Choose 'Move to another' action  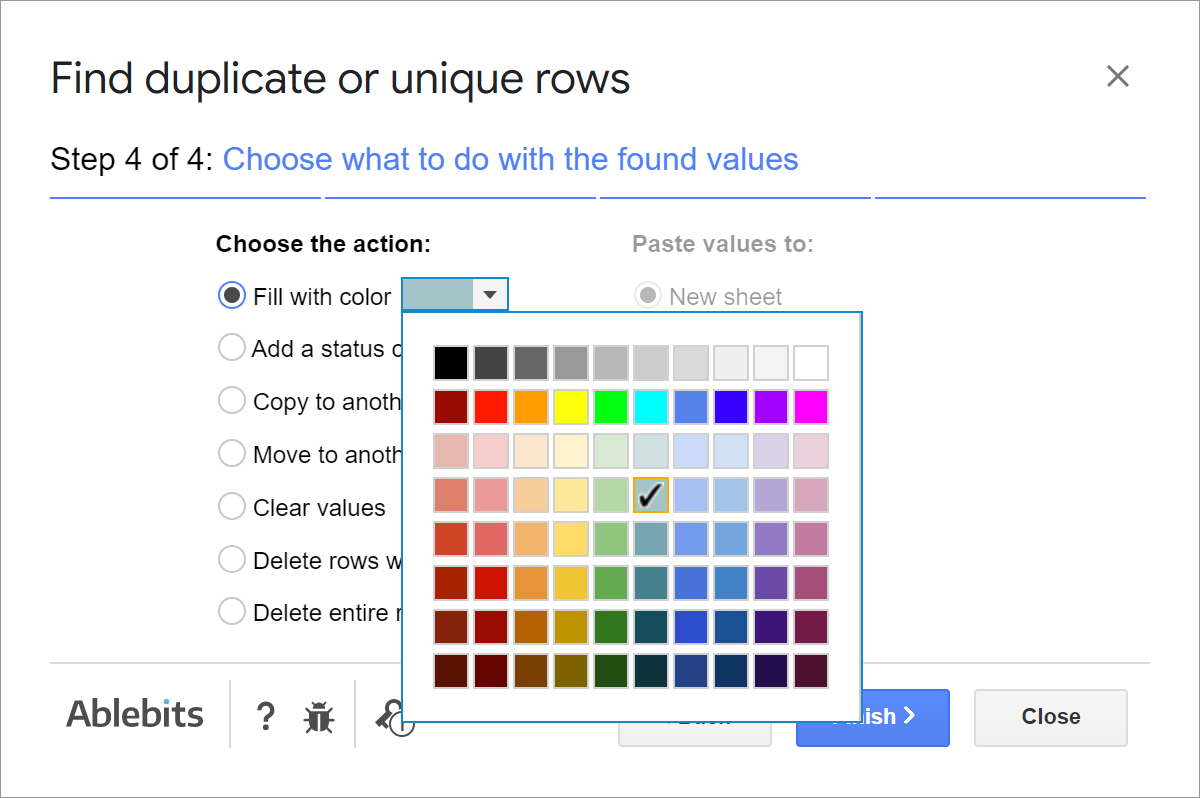pyautogui.click(x=231, y=454)
